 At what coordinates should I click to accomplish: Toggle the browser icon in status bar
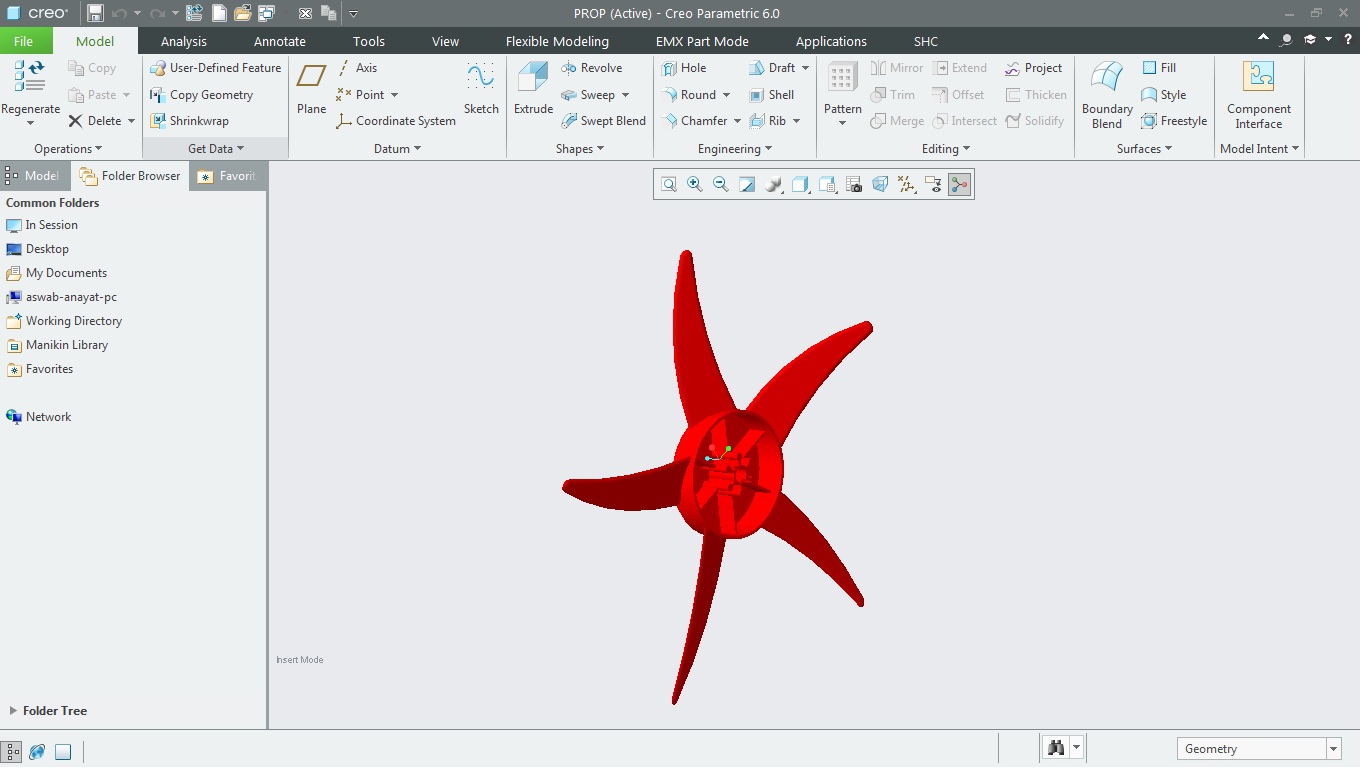(37, 751)
